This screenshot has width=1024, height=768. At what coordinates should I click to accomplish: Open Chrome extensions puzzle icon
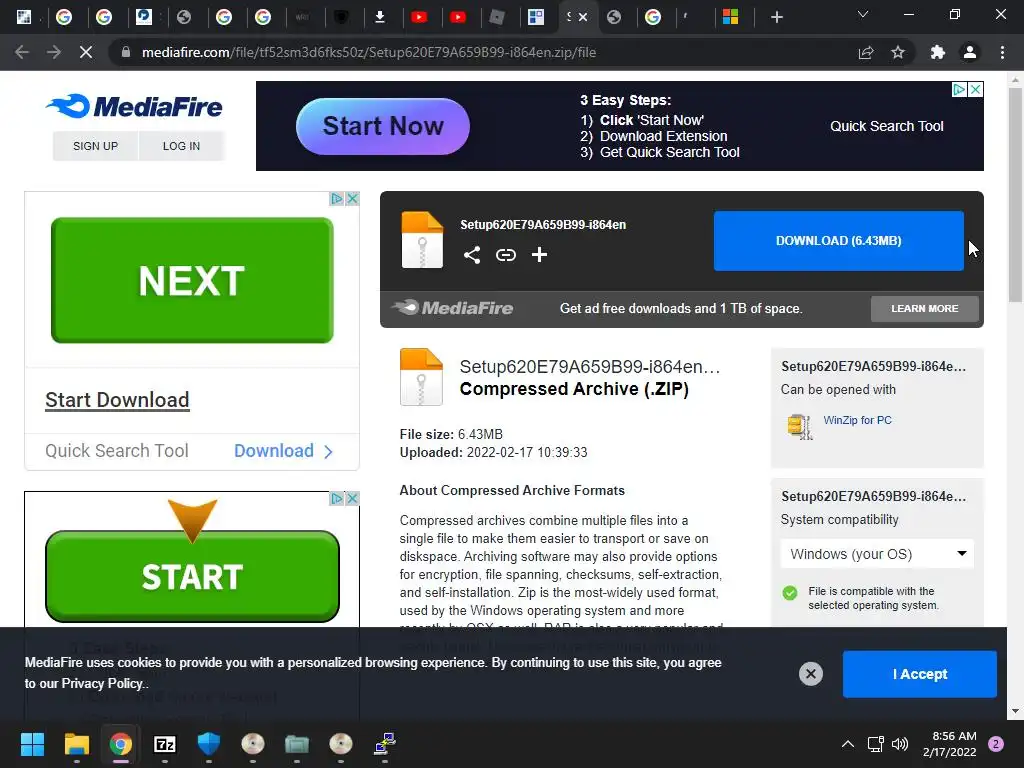pyautogui.click(x=938, y=52)
